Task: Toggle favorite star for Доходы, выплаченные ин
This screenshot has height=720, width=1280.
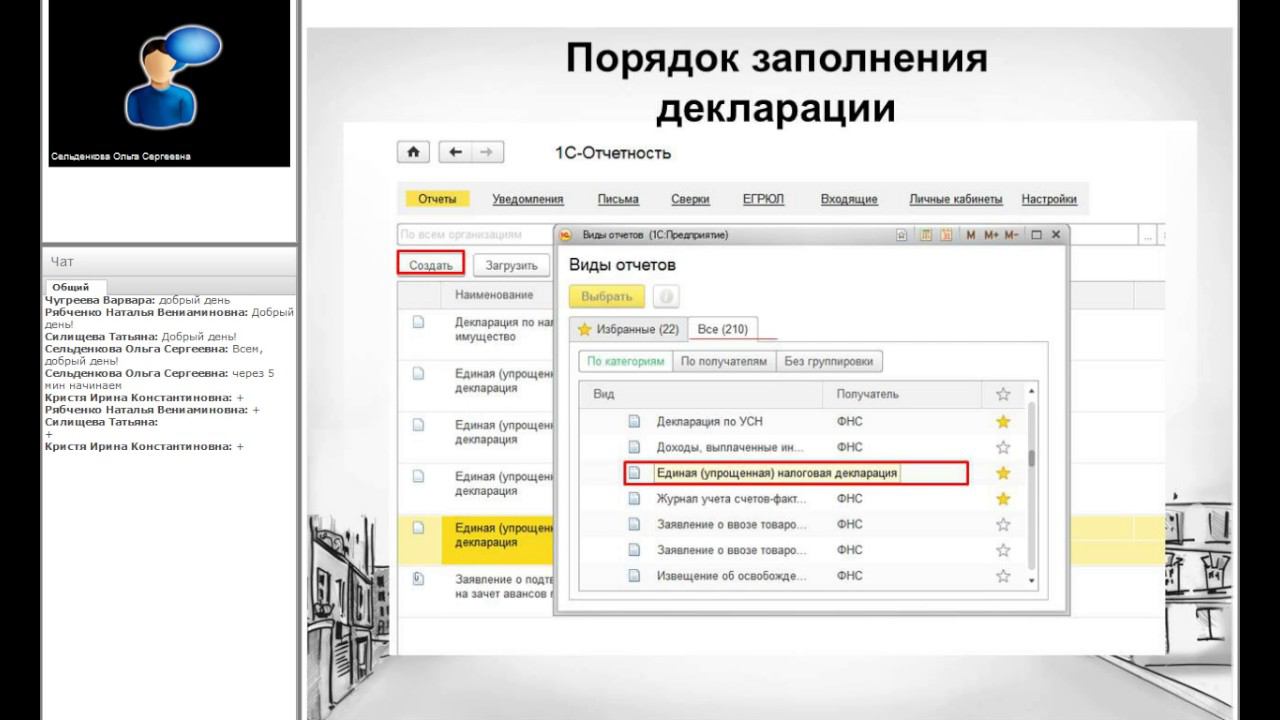Action: click(x=1003, y=447)
